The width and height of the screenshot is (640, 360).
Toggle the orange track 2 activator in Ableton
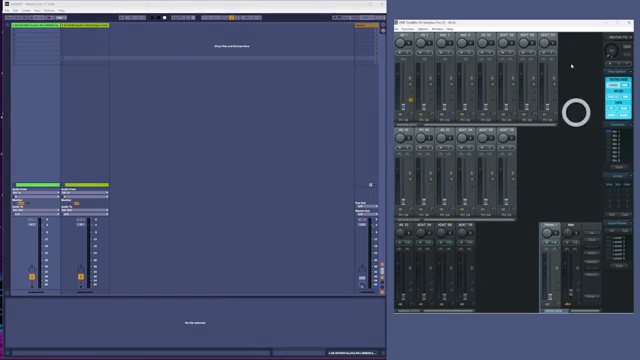[x=81, y=277]
